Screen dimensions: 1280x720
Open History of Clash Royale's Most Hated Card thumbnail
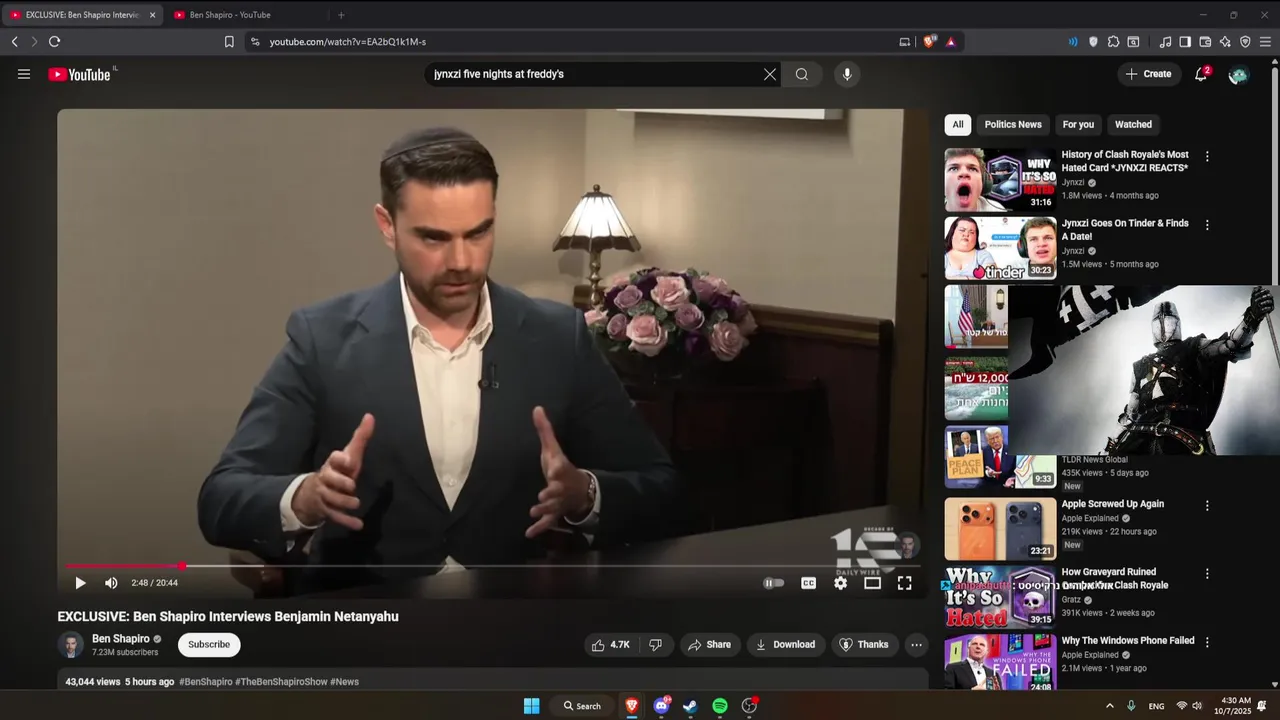[x=1000, y=180]
